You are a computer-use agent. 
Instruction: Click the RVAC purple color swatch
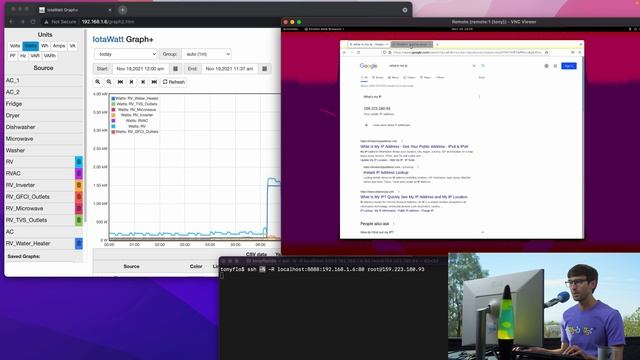pyautogui.click(x=79, y=173)
